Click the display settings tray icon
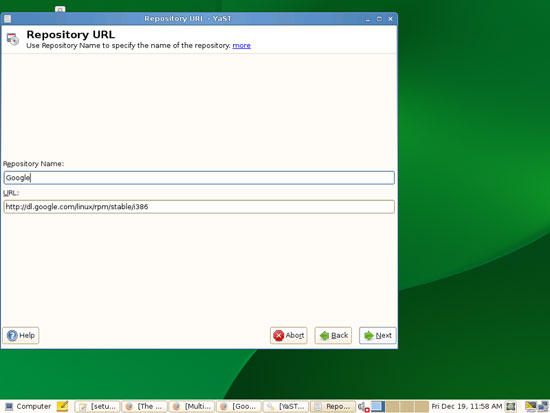550x413 pixels. [x=531, y=406]
